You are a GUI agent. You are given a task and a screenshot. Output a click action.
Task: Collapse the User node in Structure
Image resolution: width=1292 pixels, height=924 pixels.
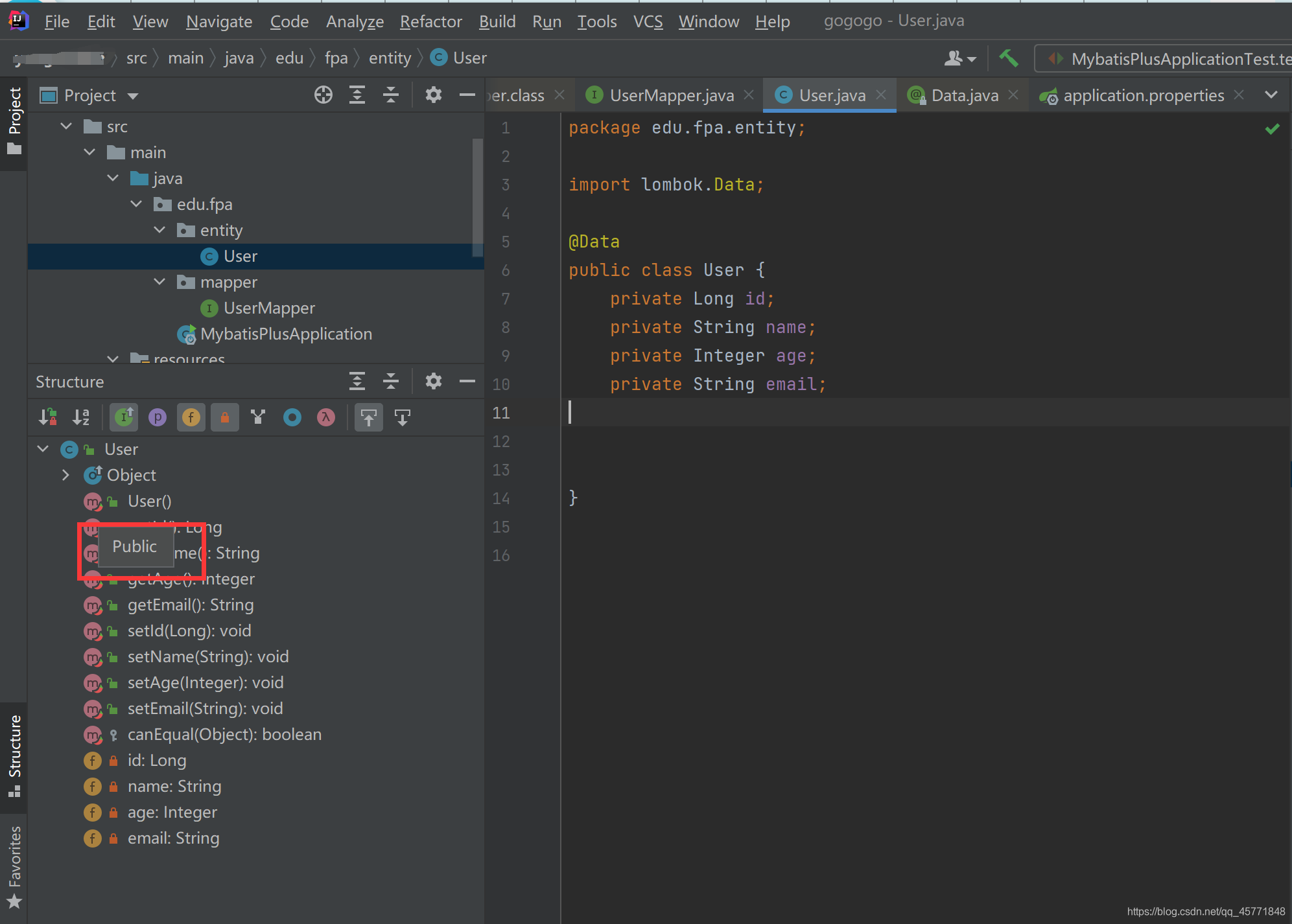coord(43,449)
